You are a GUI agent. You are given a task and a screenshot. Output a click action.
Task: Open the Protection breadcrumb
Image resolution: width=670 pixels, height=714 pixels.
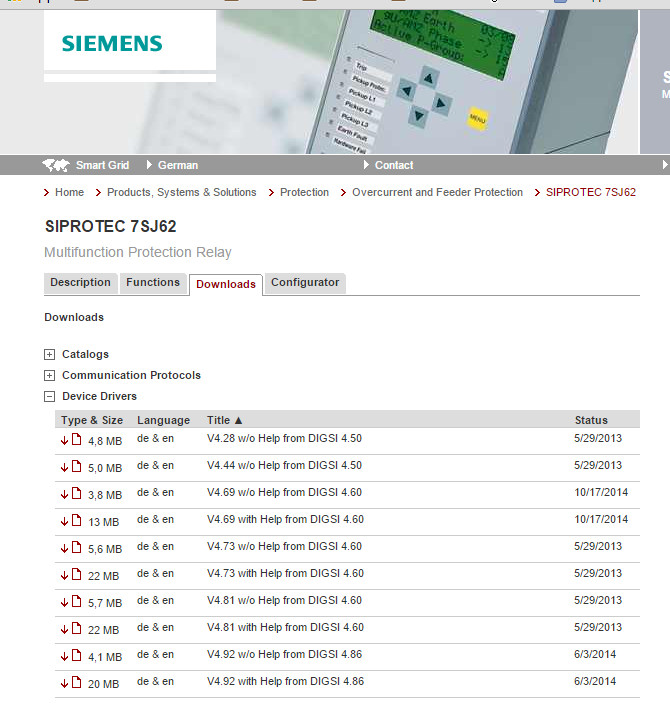(x=304, y=192)
